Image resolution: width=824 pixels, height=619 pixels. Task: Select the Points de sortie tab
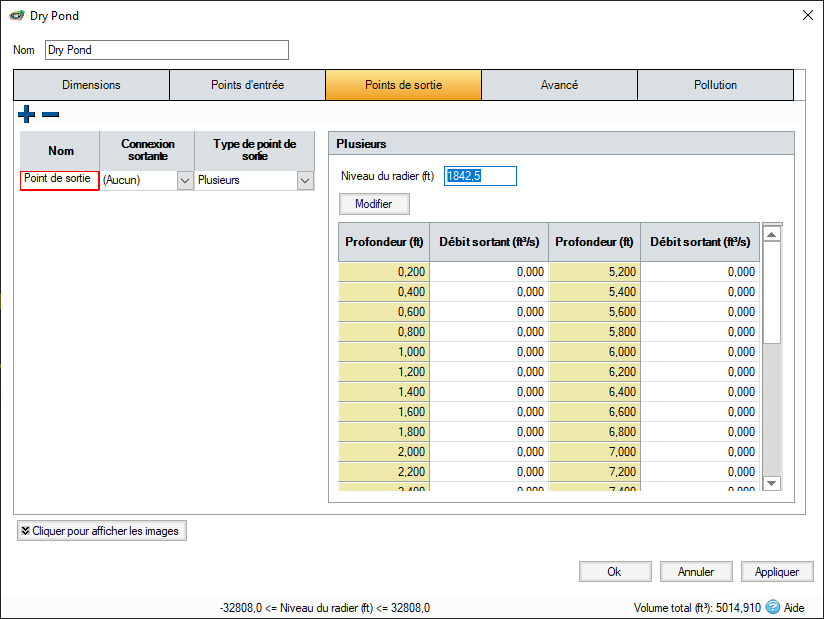tap(404, 85)
